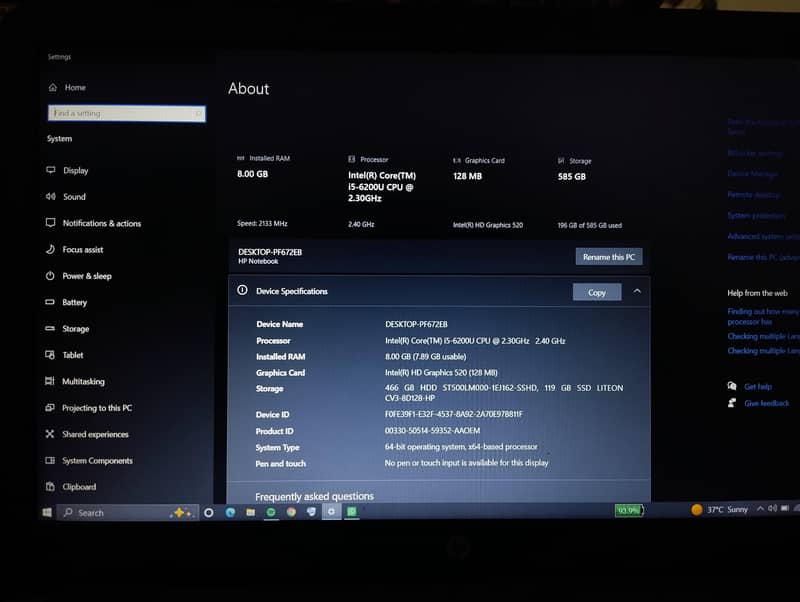This screenshot has height=602, width=800.
Task: Click the Processor icon in summary
Action: 352,159
